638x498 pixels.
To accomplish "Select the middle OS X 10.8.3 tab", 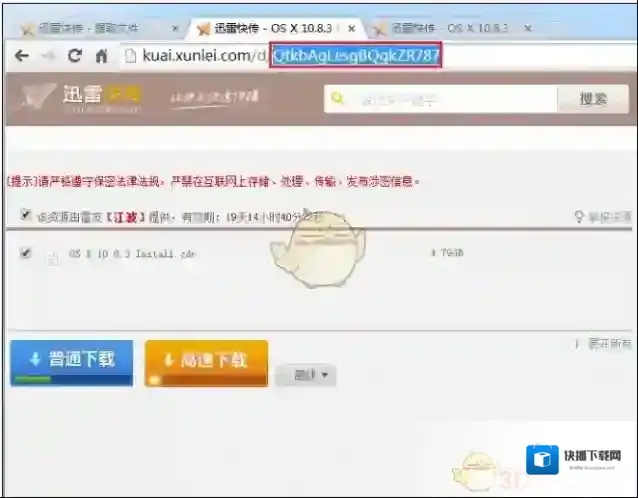I will [x=275, y=28].
